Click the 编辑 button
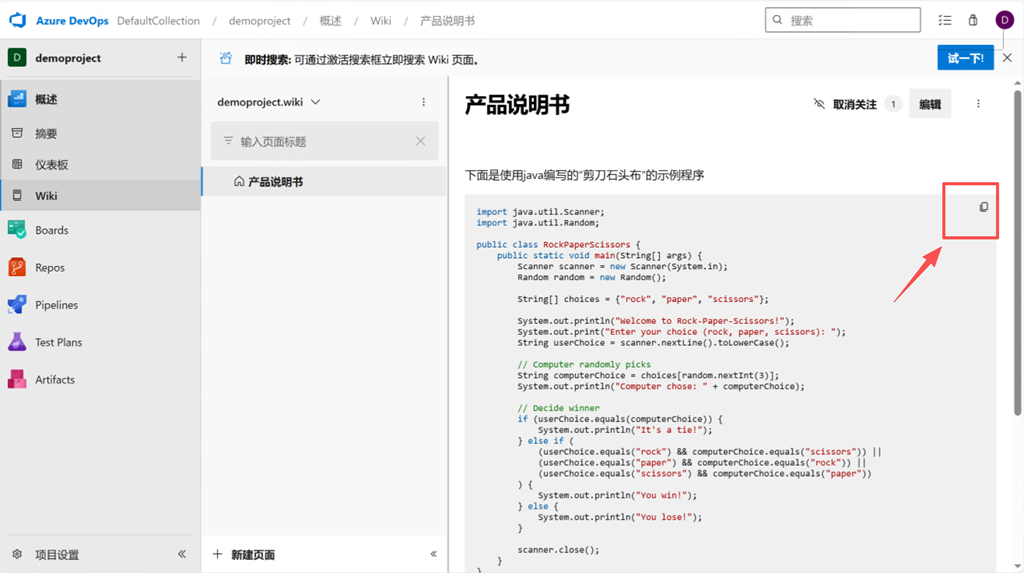 pos(930,104)
